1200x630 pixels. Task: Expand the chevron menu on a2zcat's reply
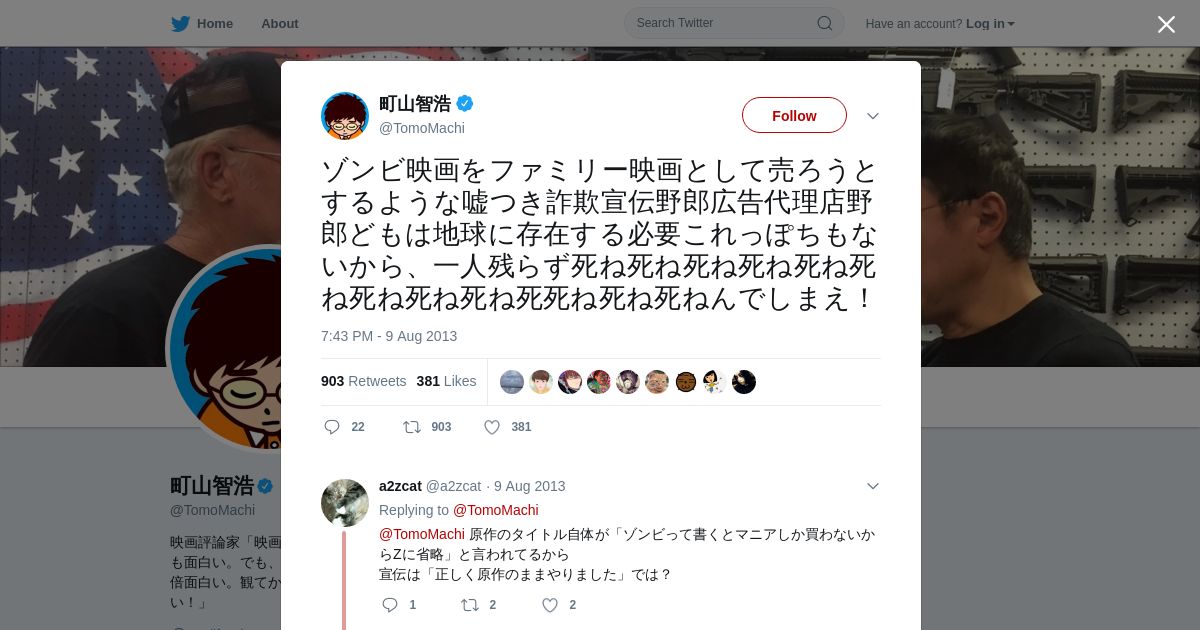873,486
